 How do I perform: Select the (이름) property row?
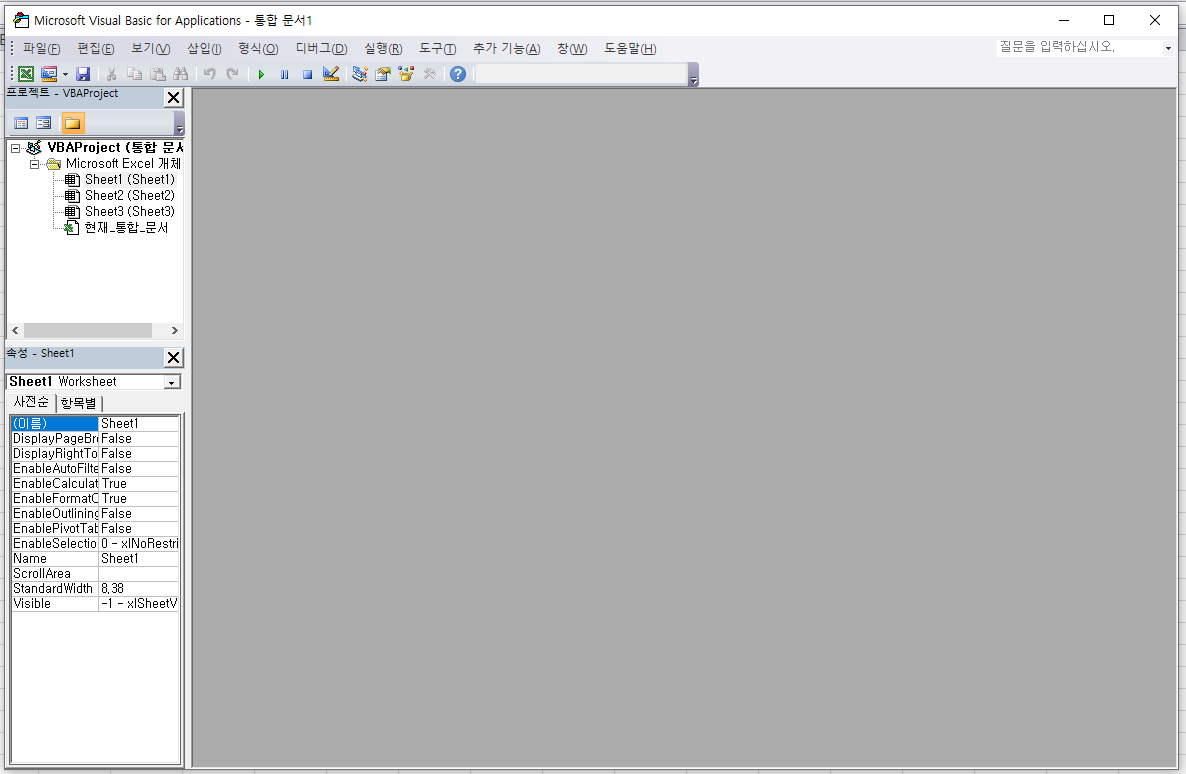(95, 424)
